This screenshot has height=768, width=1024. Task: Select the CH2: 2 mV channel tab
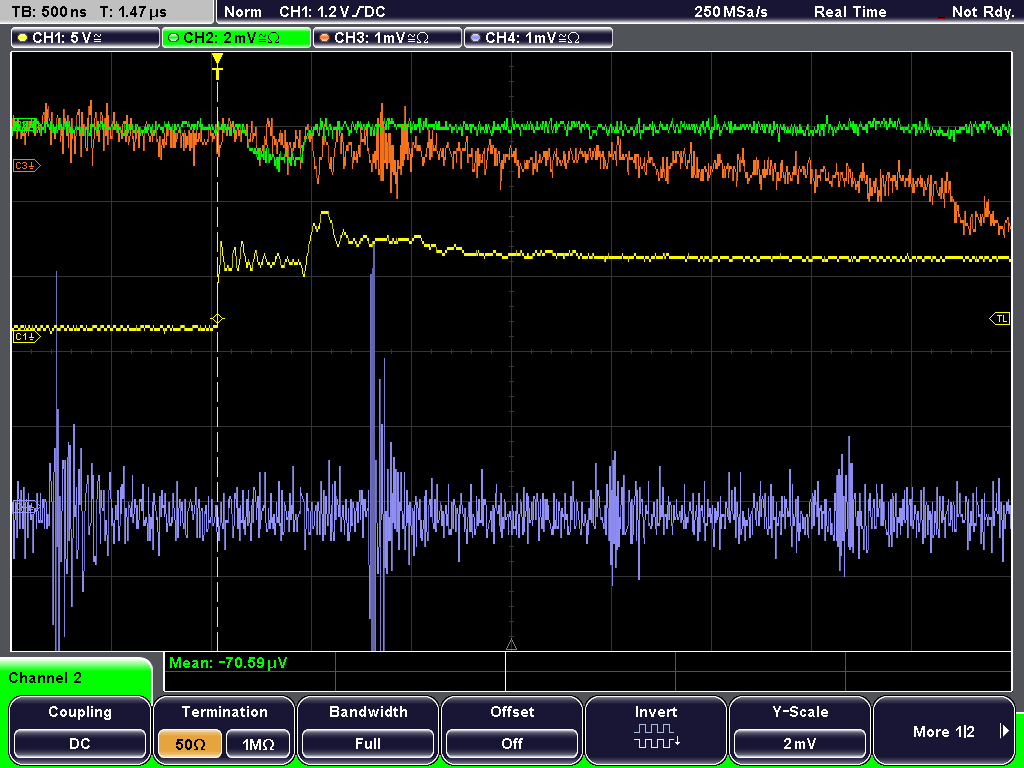[236, 38]
